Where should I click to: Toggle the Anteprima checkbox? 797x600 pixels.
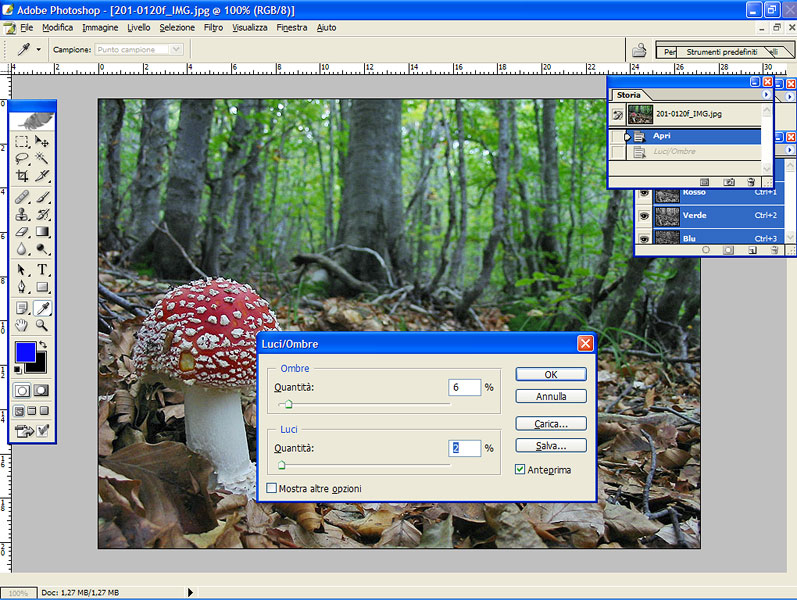519,469
